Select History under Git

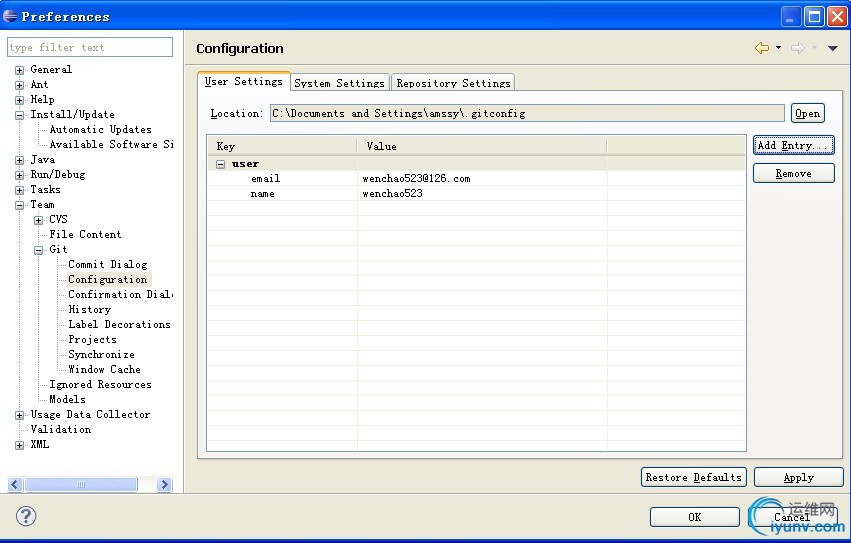tap(90, 310)
